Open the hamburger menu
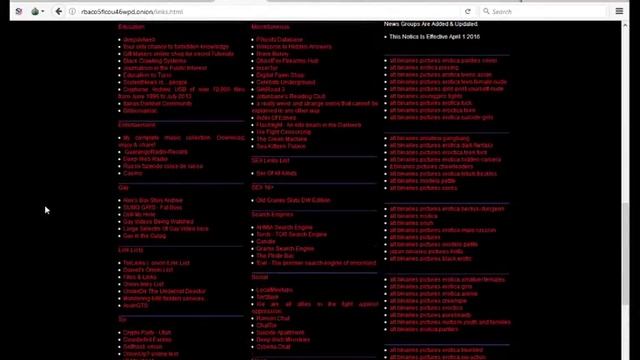The image size is (640, 360). pyautogui.click(x=619, y=11)
